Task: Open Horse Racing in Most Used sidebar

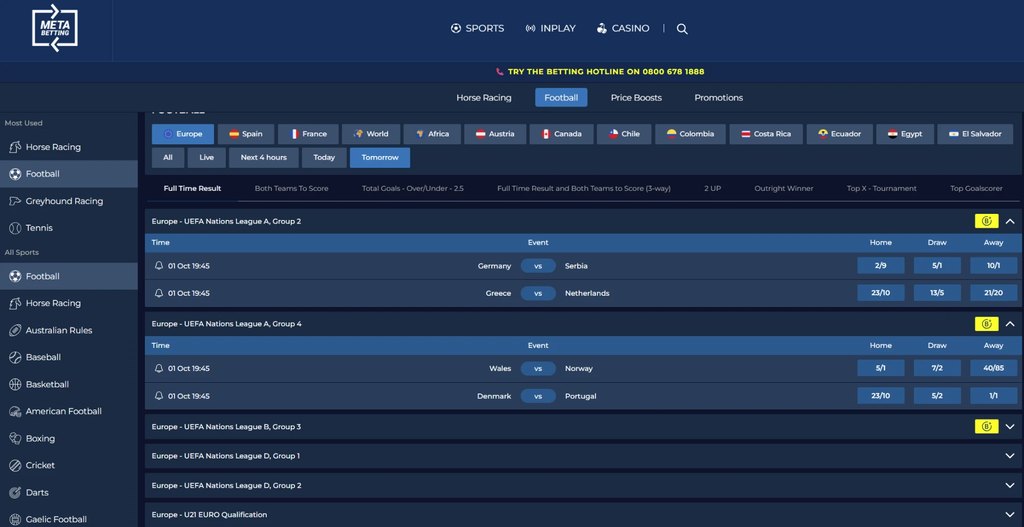Action: (69, 147)
